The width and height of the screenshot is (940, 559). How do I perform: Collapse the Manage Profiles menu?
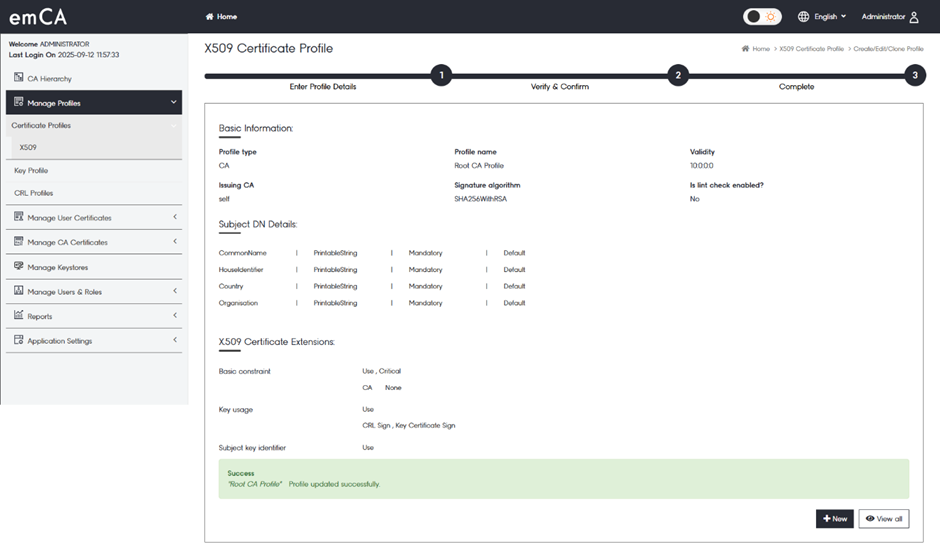coord(174,102)
